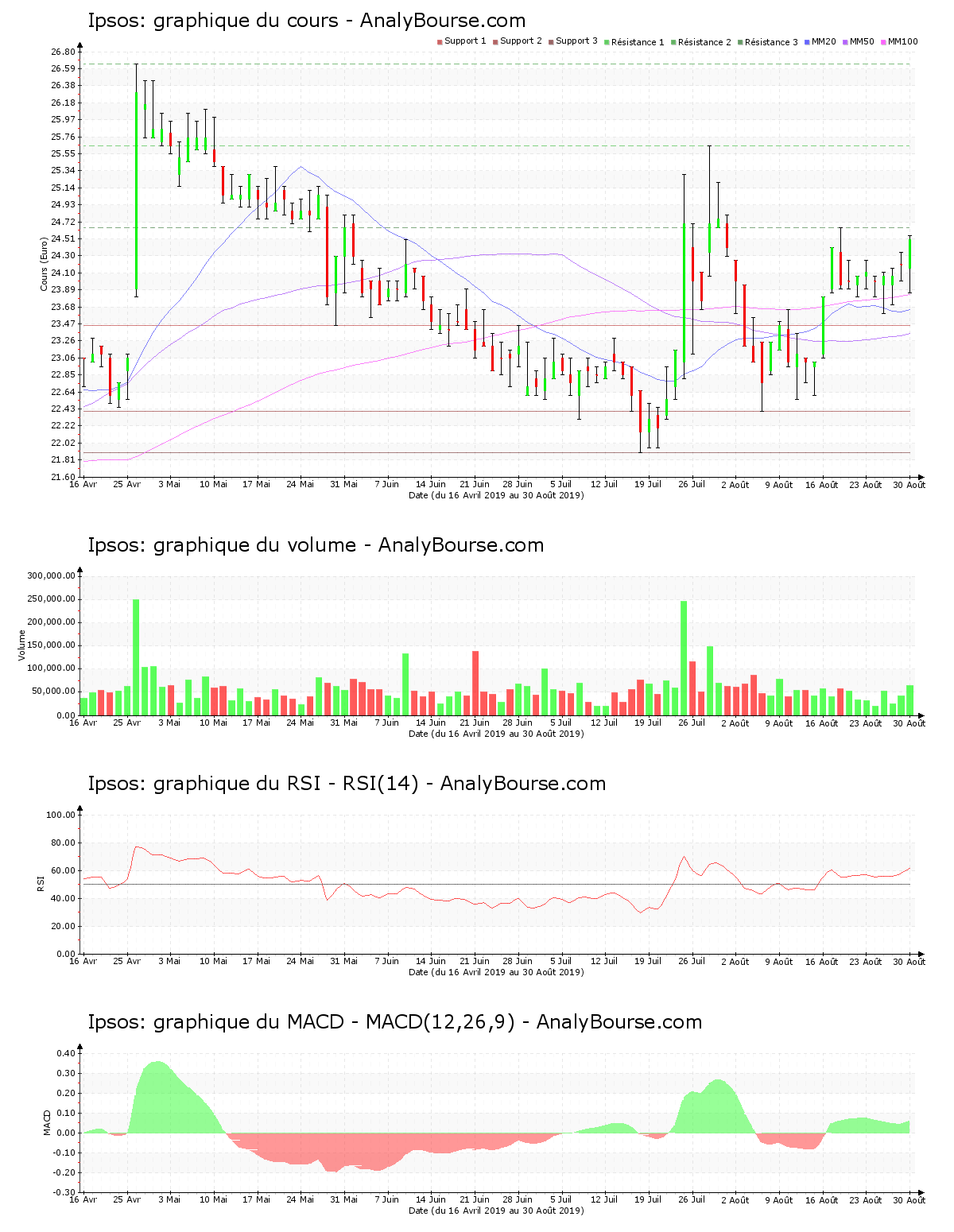This screenshot has height=1232, width=954.
Task: Click the vertical 'MACD' axis label
Action: click(47, 1122)
